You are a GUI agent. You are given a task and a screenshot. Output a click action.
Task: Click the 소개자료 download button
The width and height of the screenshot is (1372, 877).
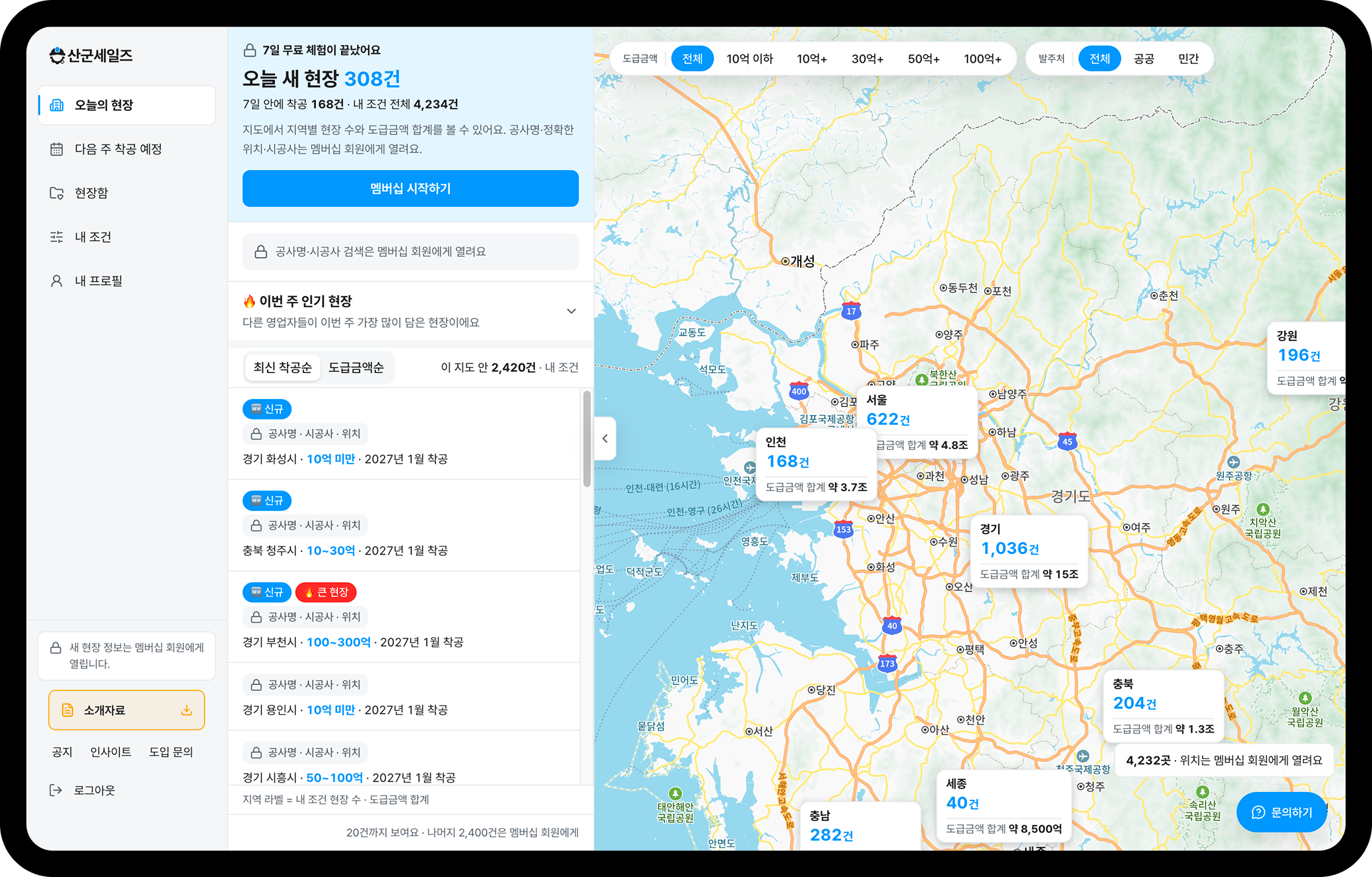(127, 710)
